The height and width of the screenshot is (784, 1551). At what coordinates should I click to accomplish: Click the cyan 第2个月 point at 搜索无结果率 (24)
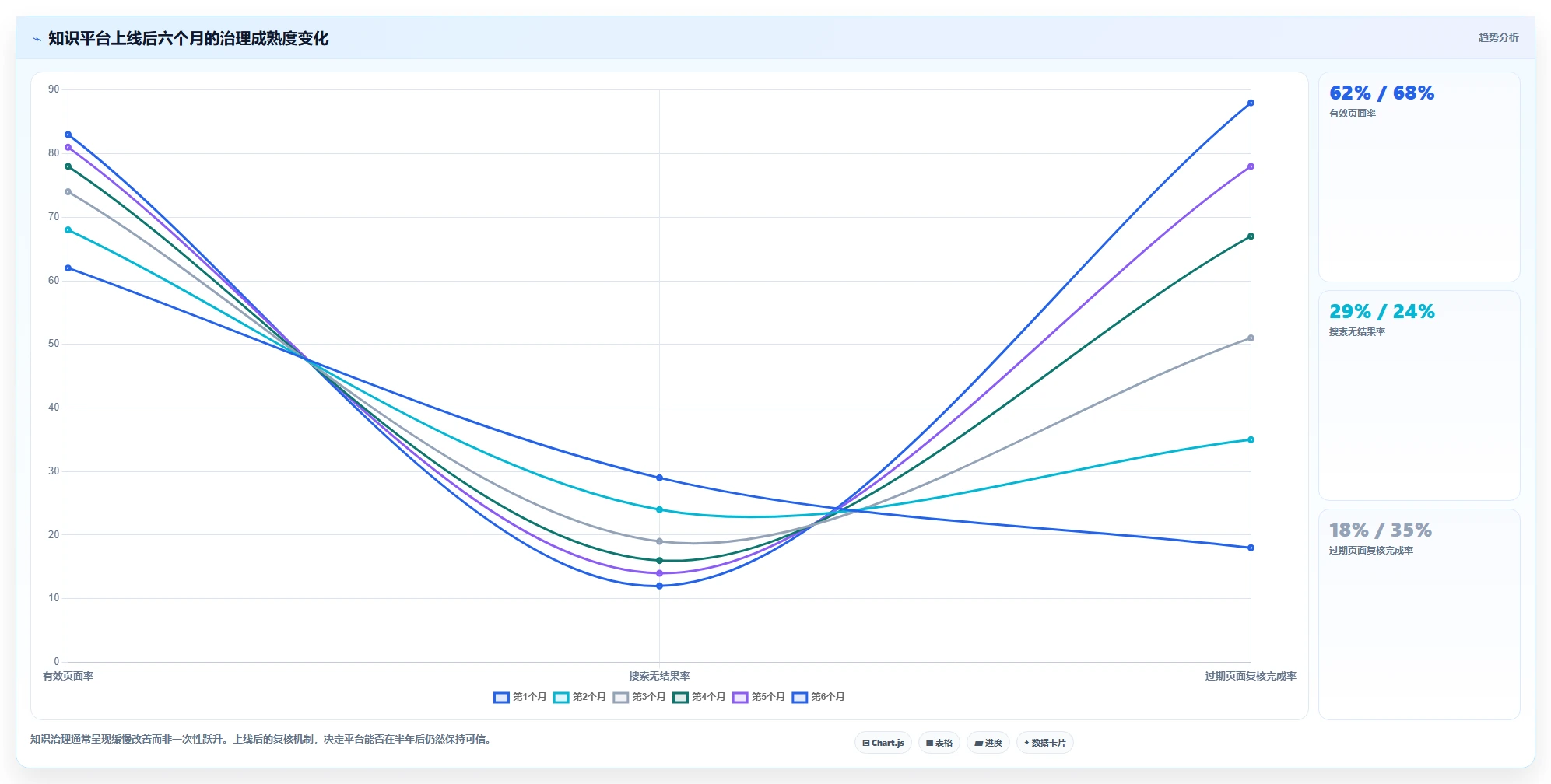(x=660, y=509)
